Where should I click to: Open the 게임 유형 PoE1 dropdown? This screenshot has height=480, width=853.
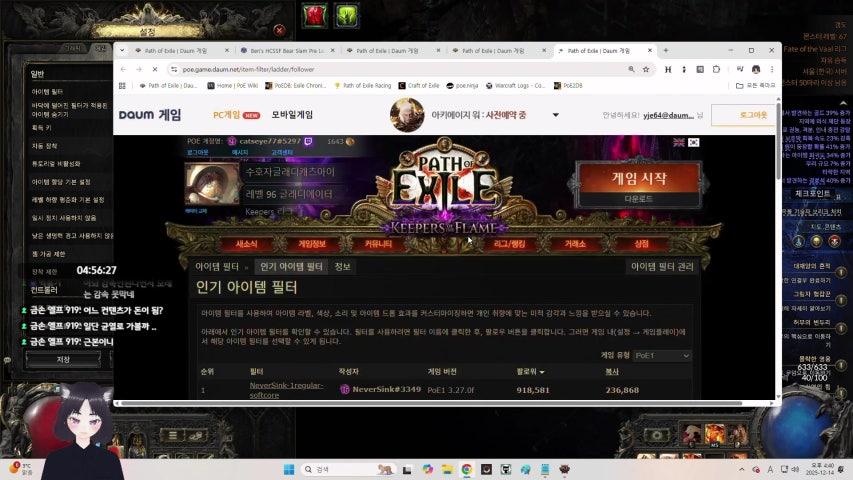coord(660,355)
